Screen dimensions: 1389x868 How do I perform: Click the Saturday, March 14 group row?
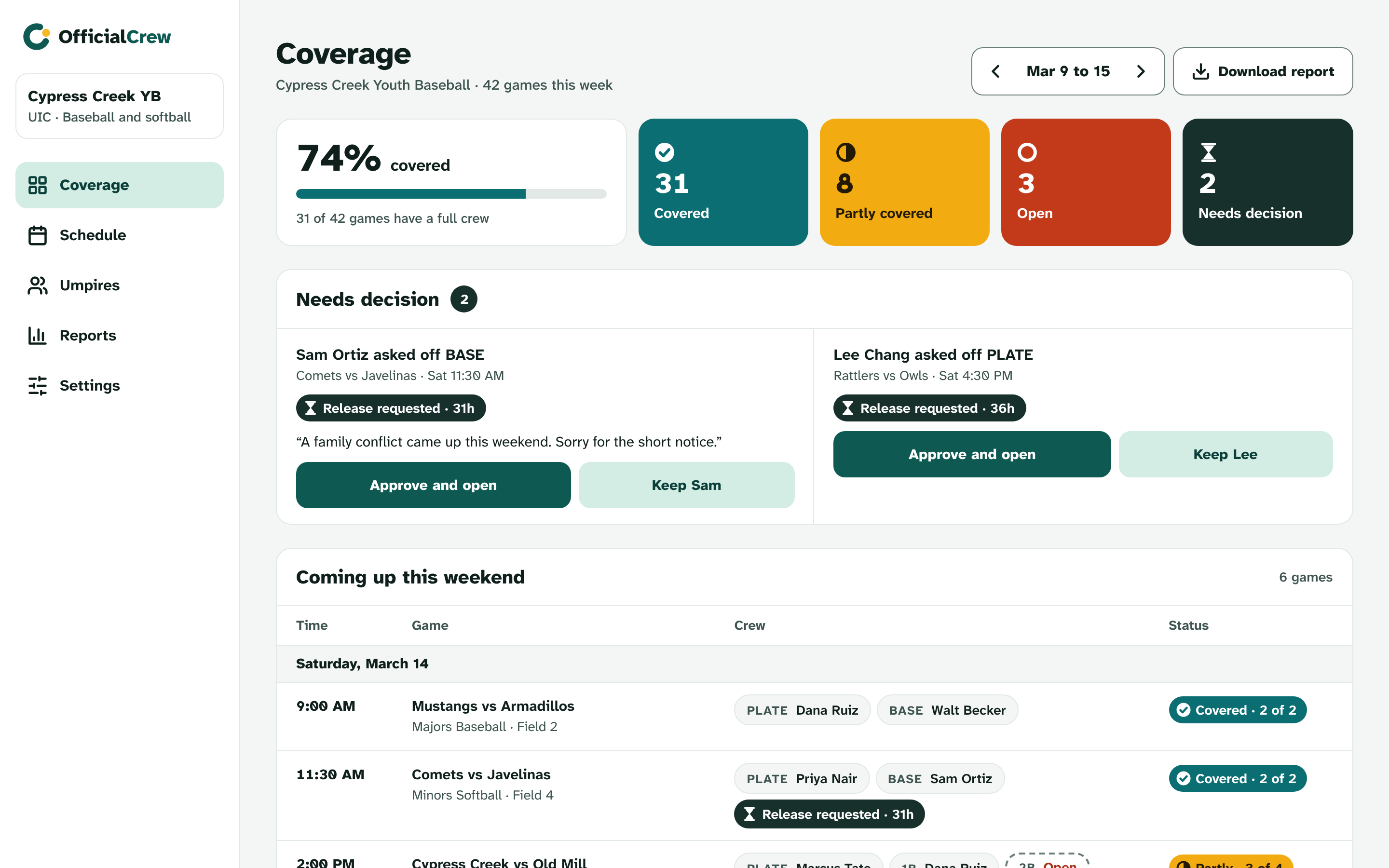click(815, 664)
